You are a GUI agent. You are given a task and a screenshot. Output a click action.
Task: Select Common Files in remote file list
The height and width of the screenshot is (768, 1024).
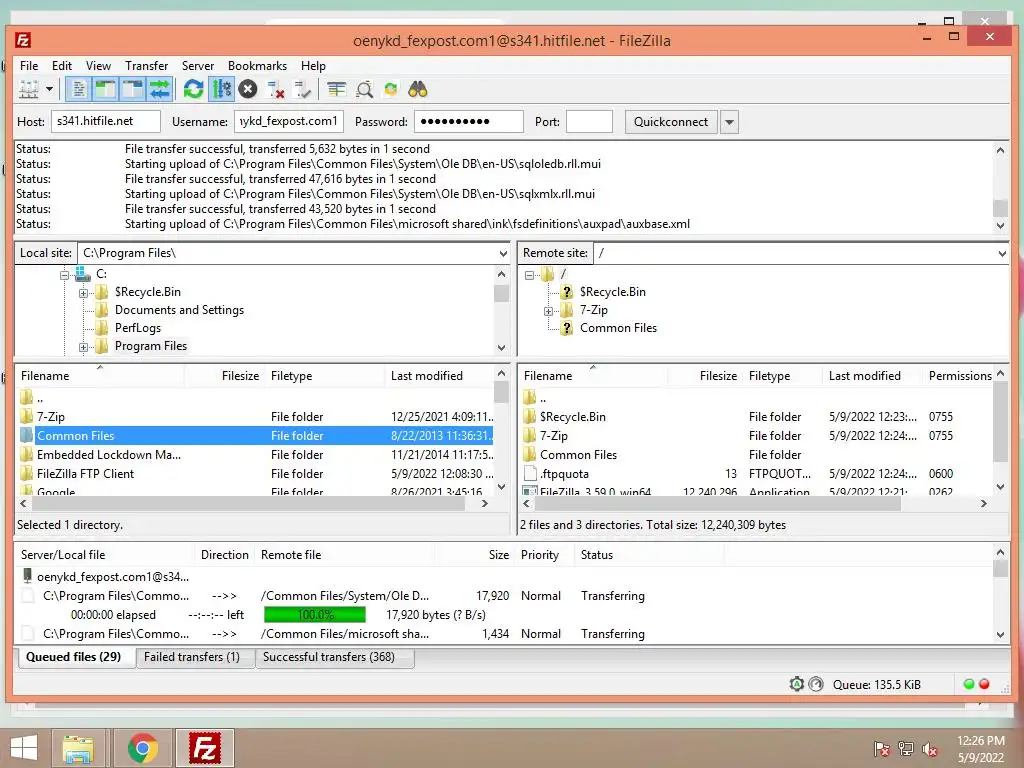(x=578, y=455)
